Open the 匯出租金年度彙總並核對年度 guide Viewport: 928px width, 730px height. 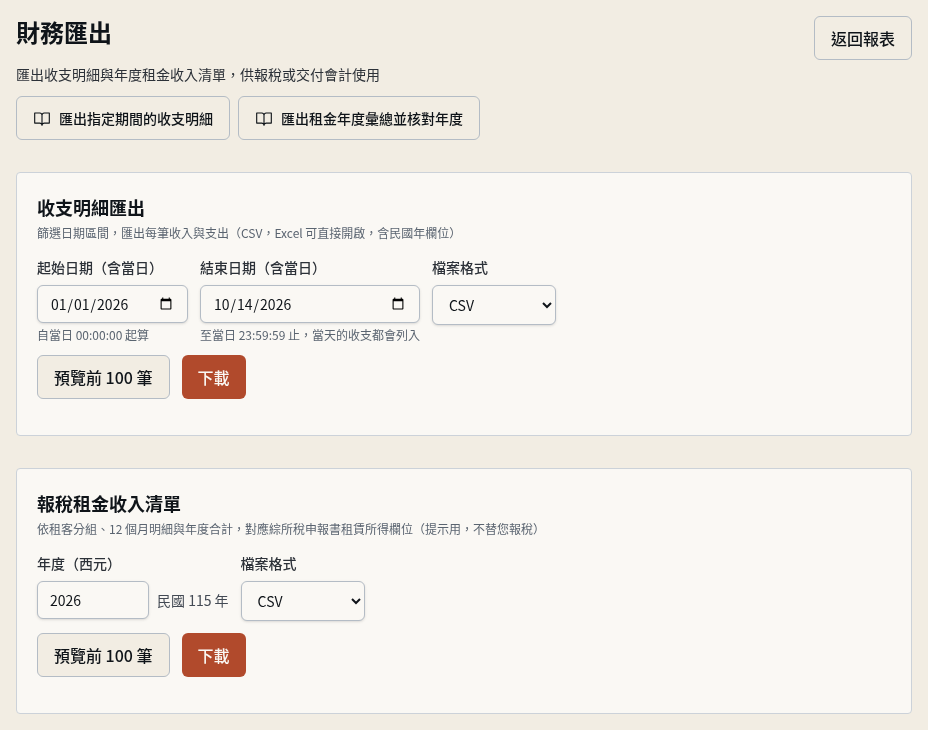359,118
